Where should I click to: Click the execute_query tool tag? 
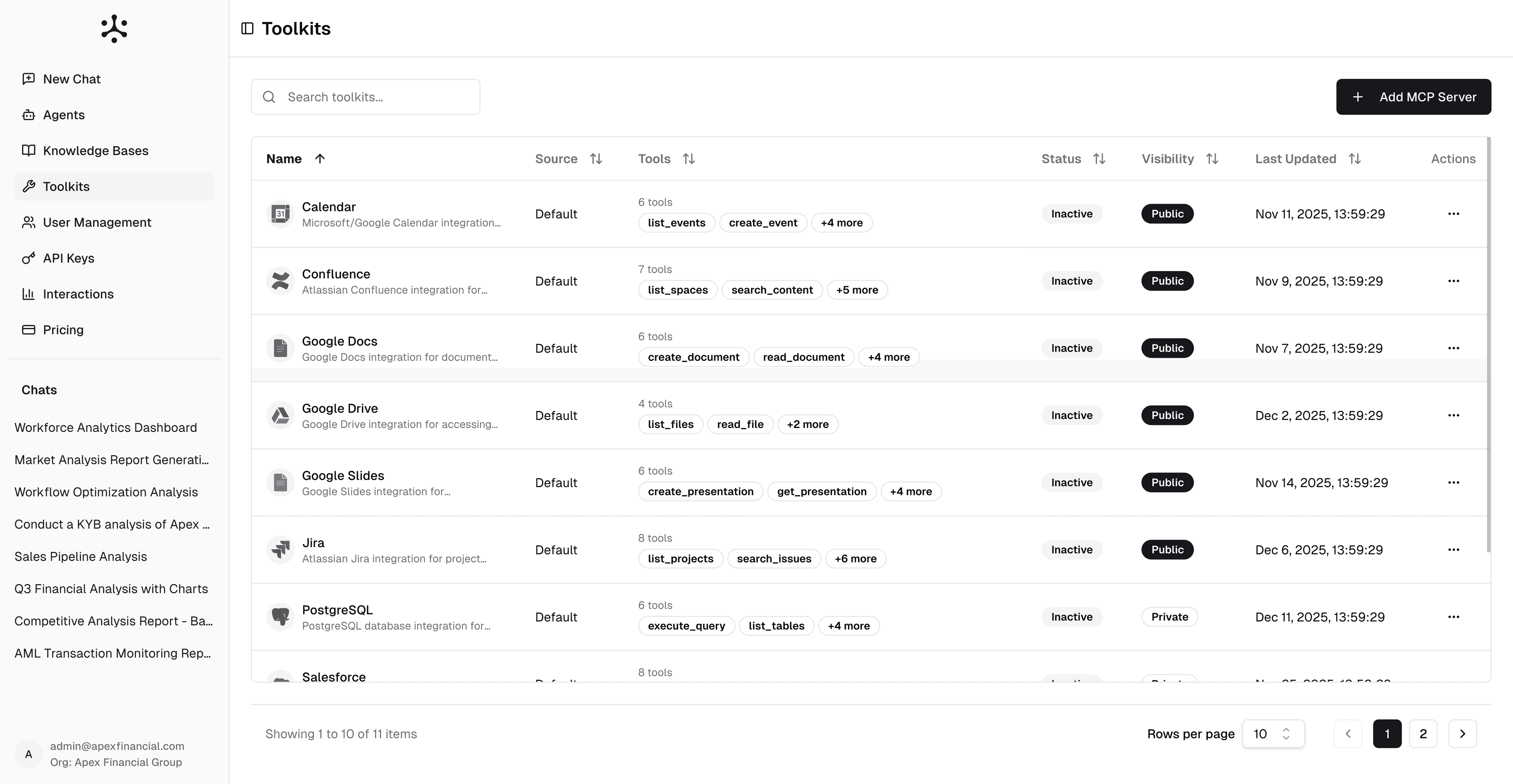click(686, 626)
